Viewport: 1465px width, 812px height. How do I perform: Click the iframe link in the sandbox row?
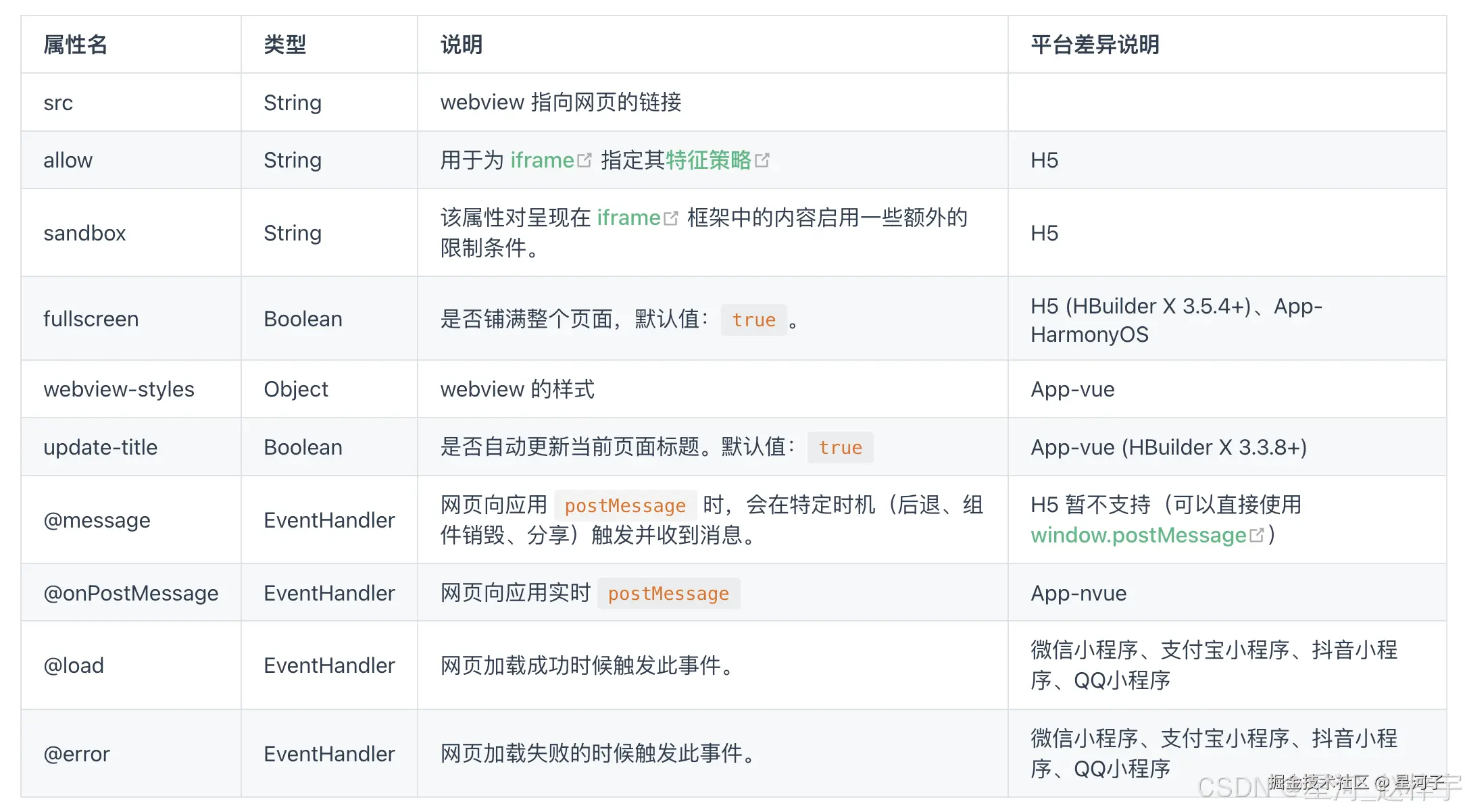(628, 218)
